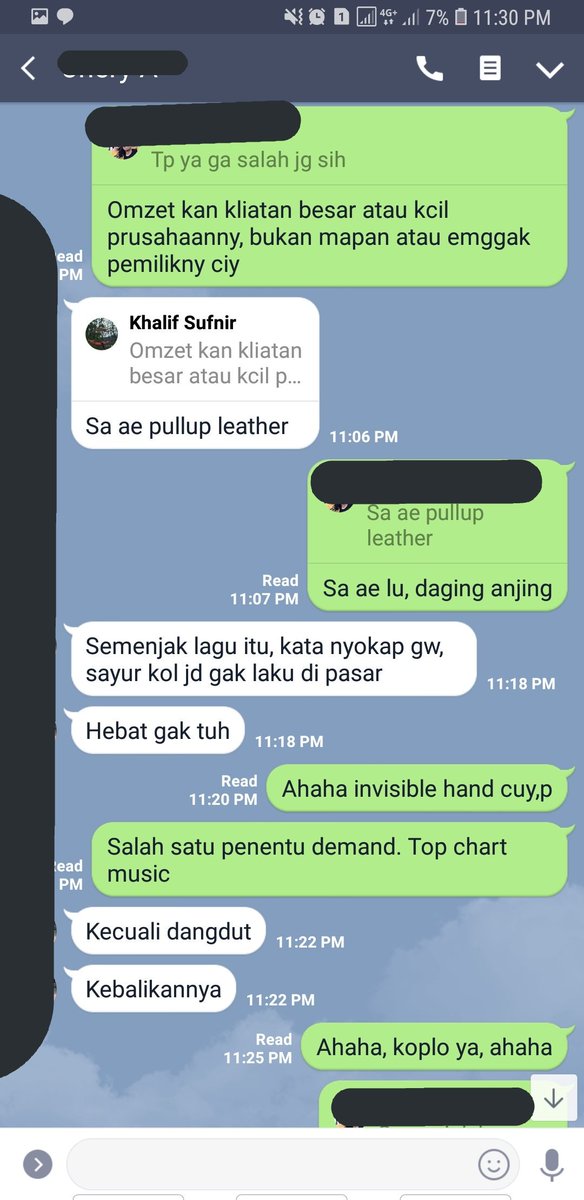Open the emoji sticker picker
584x1200 pixels.
(x=493, y=1164)
